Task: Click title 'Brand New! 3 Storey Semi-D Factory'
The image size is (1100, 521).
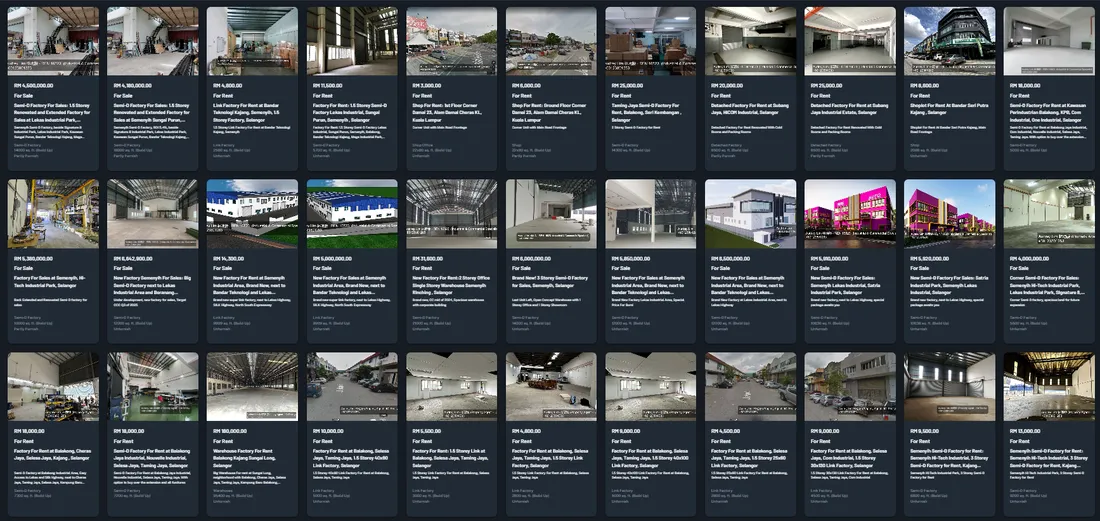Action: click(550, 282)
